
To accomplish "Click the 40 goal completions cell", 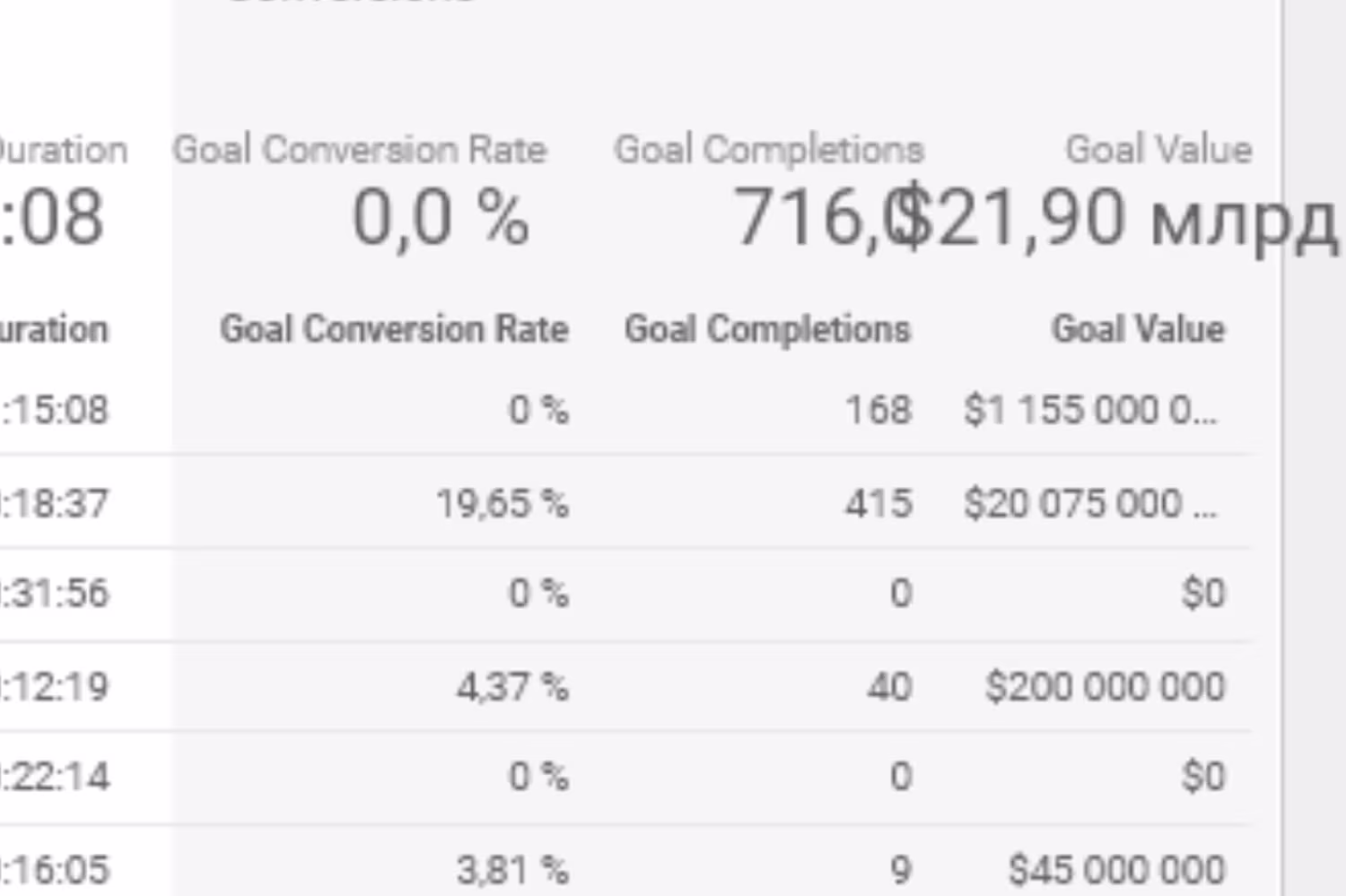I will point(889,687).
